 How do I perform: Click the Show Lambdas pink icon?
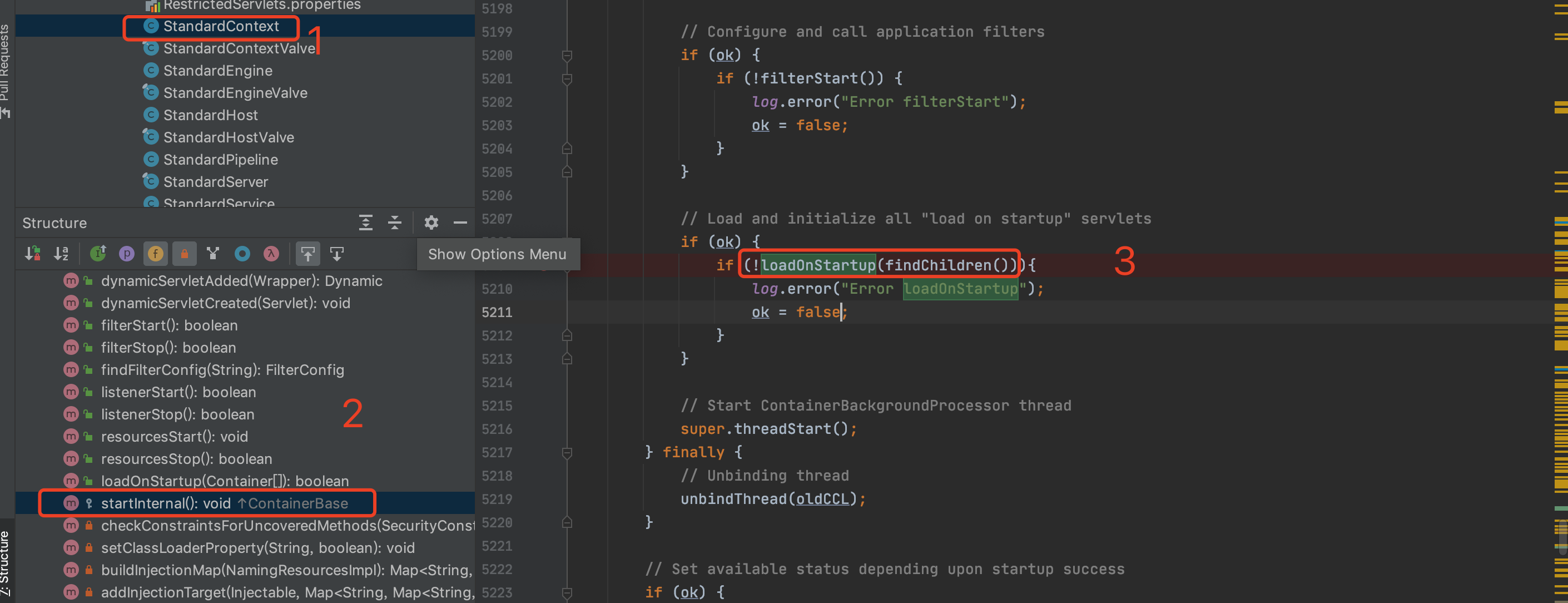(271, 253)
